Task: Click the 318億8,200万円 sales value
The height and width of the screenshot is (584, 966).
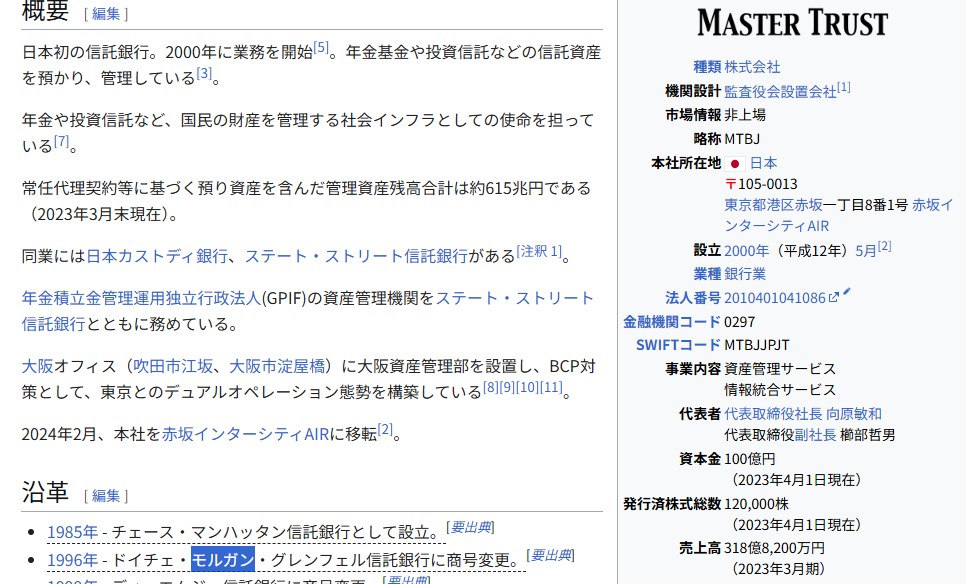Action: pyautogui.click(x=774, y=548)
